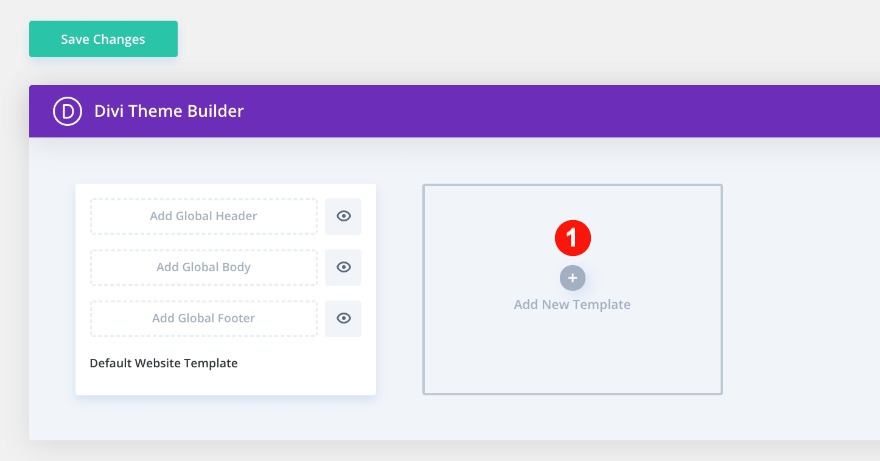Click the canvas gap between the two template cards
This screenshot has height=461, width=880.
tap(399, 290)
